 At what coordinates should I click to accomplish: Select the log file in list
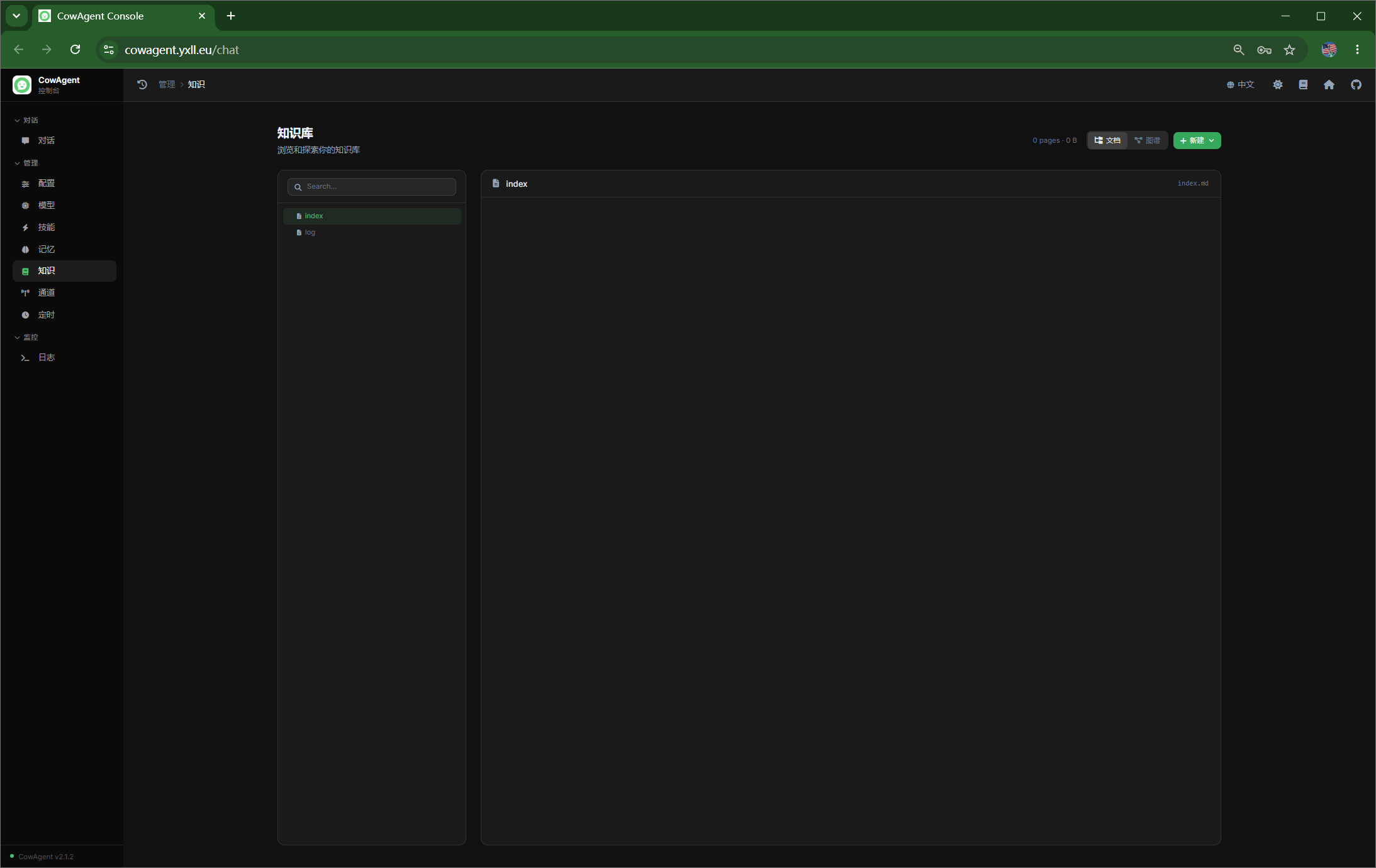(372, 233)
